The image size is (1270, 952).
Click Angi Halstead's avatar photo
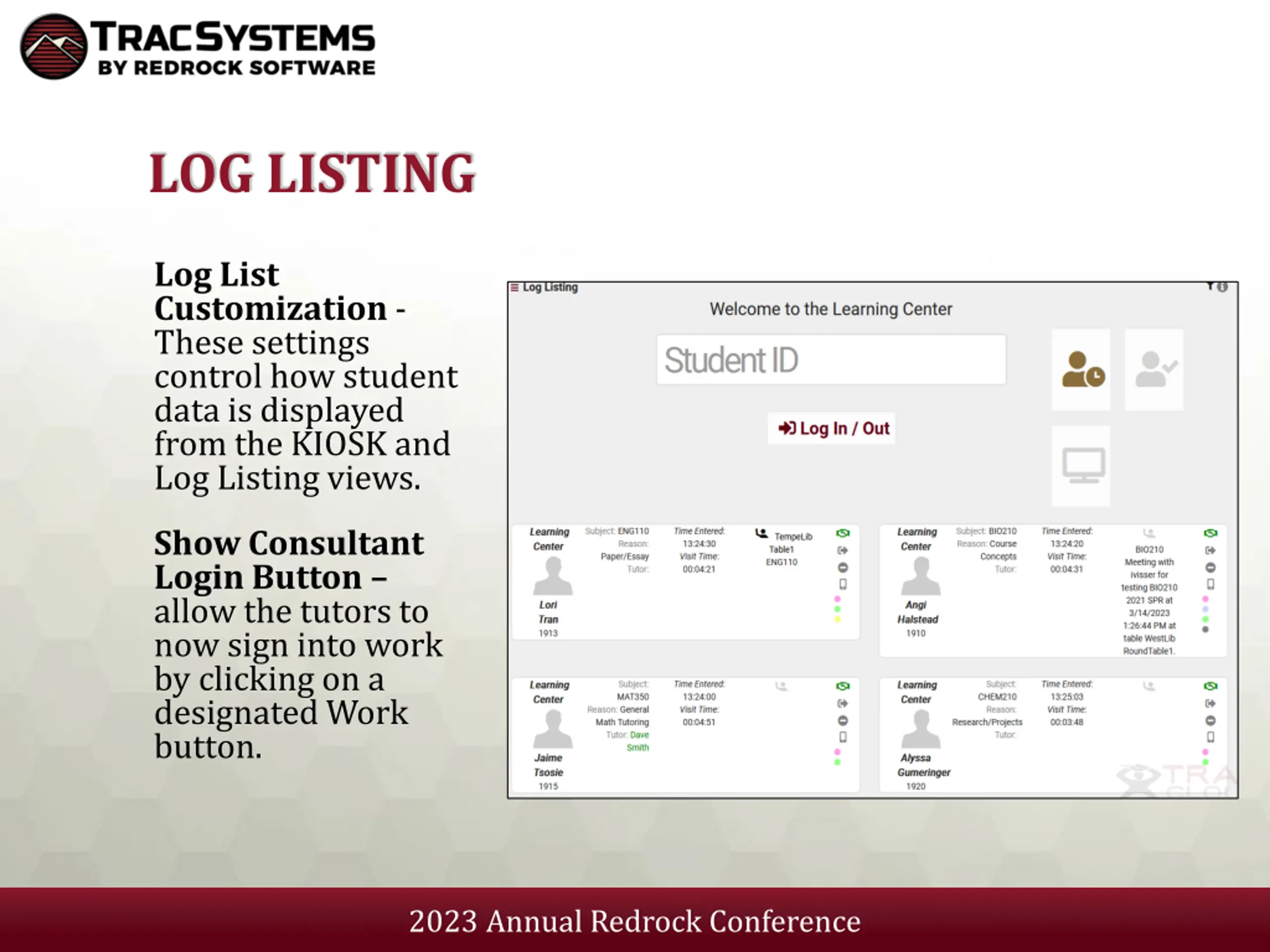pos(920,576)
